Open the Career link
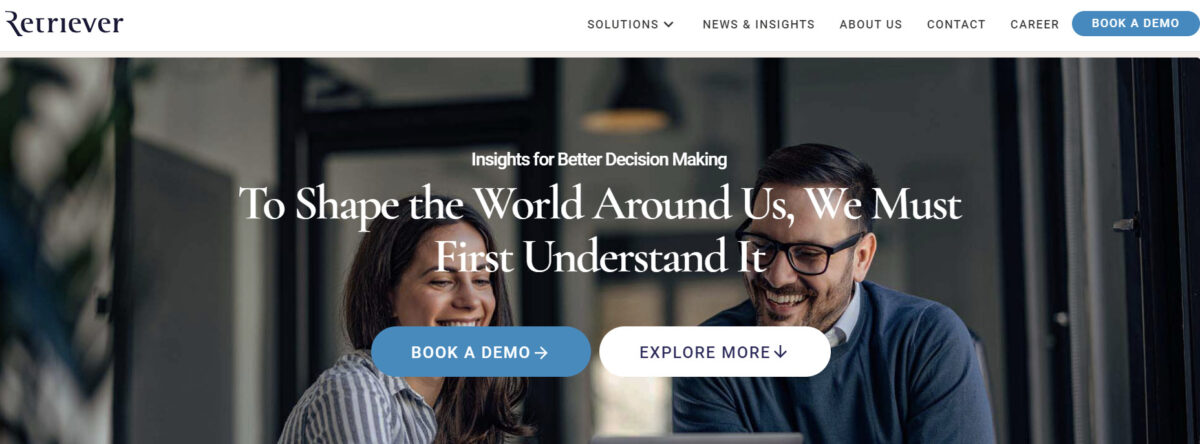This screenshot has width=1200, height=444. coord(1034,24)
